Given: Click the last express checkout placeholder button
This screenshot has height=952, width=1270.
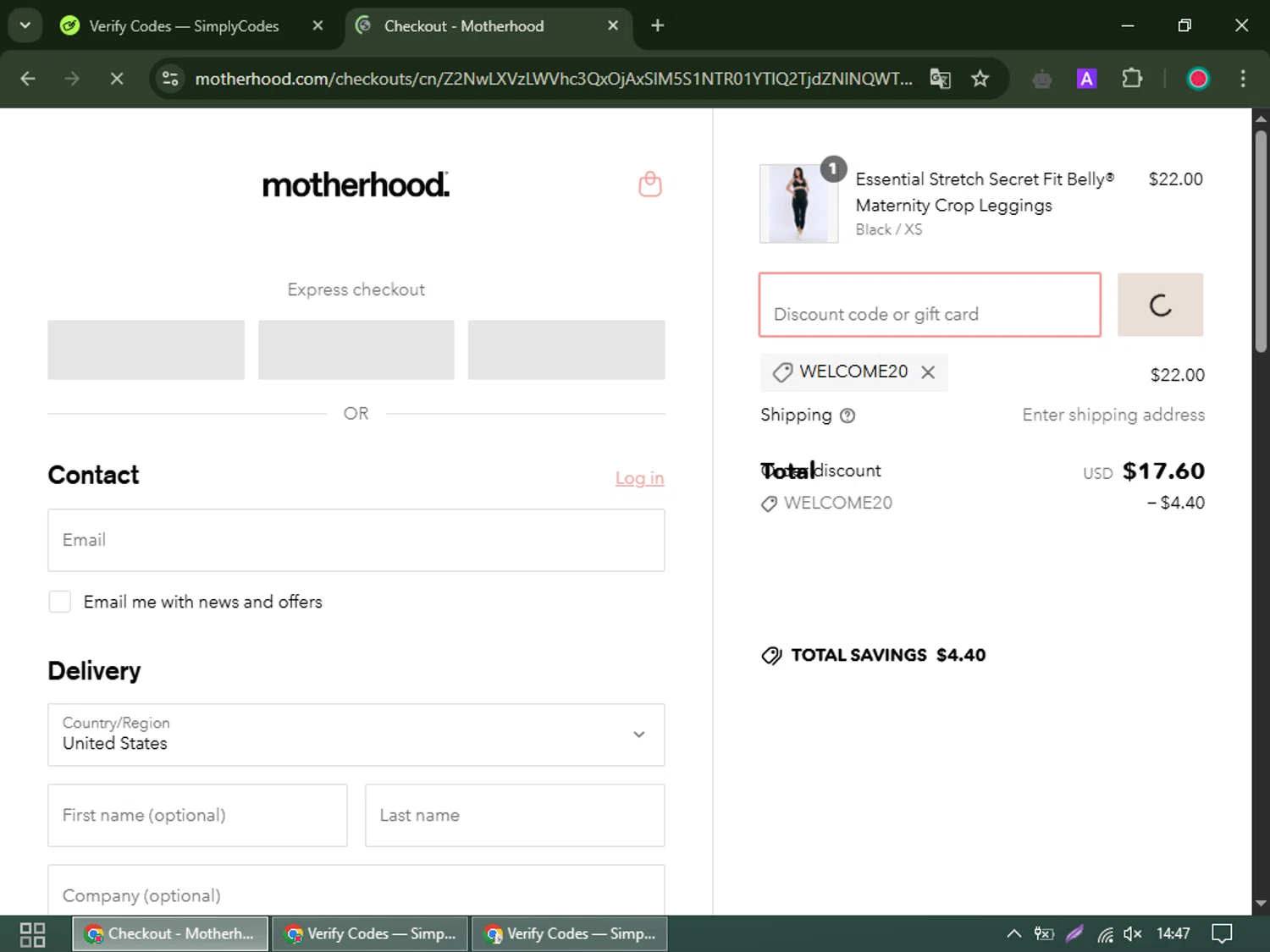Looking at the screenshot, I should click(x=566, y=349).
